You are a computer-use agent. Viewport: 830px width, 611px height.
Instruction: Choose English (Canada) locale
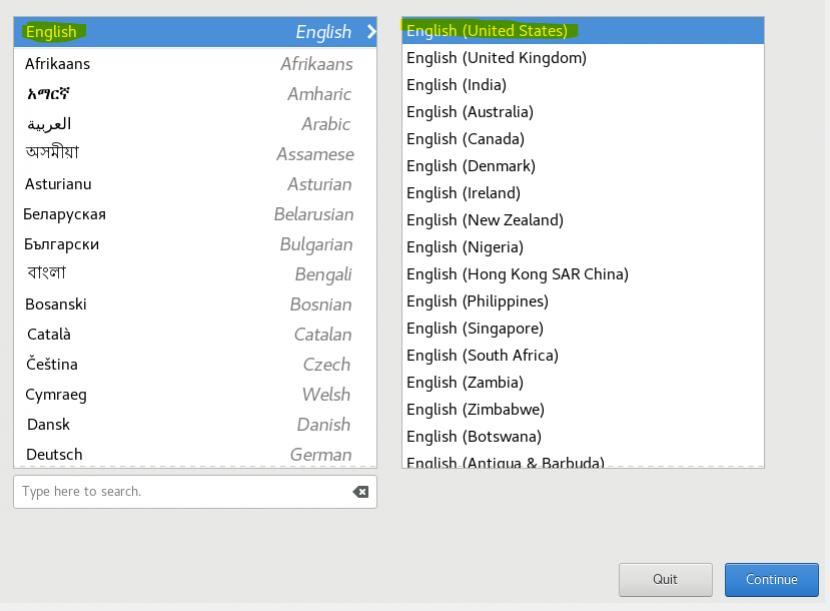coord(583,139)
